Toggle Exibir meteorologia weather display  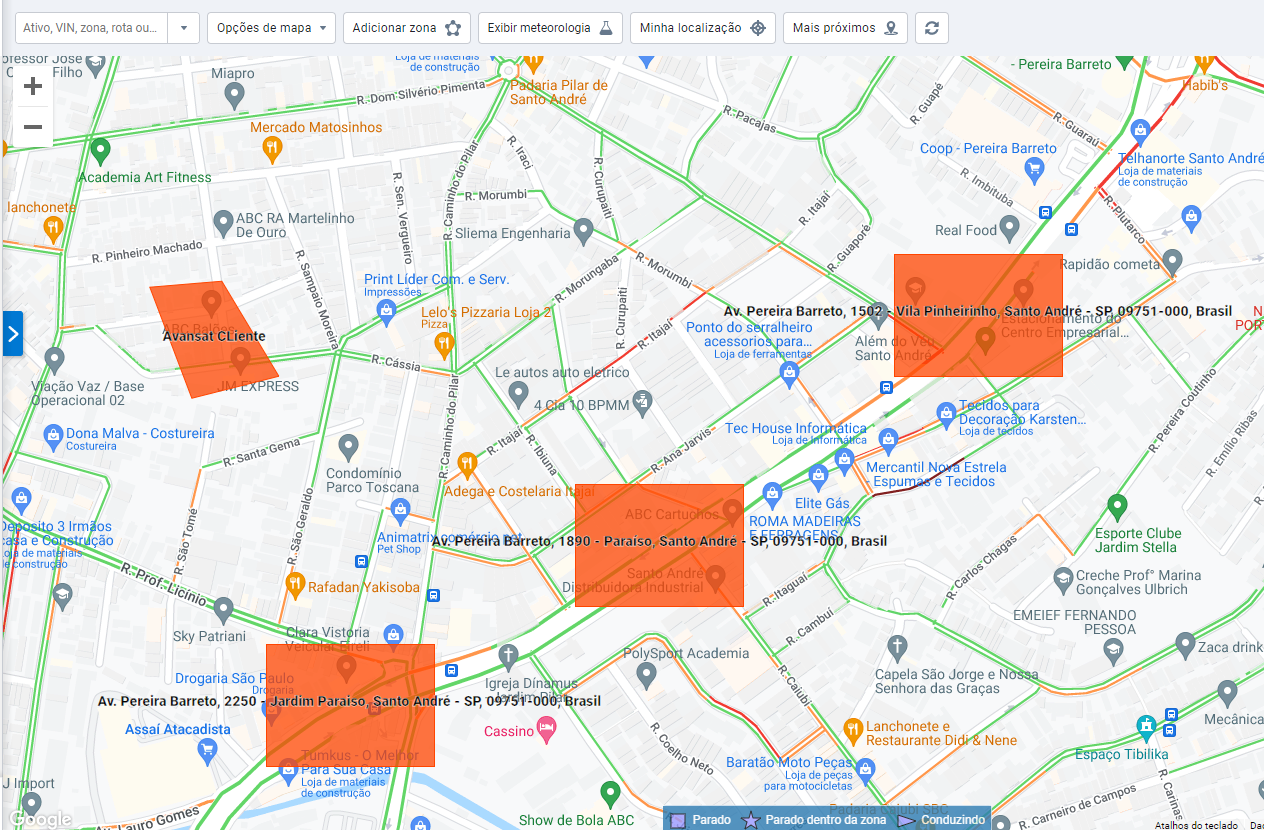click(x=550, y=28)
